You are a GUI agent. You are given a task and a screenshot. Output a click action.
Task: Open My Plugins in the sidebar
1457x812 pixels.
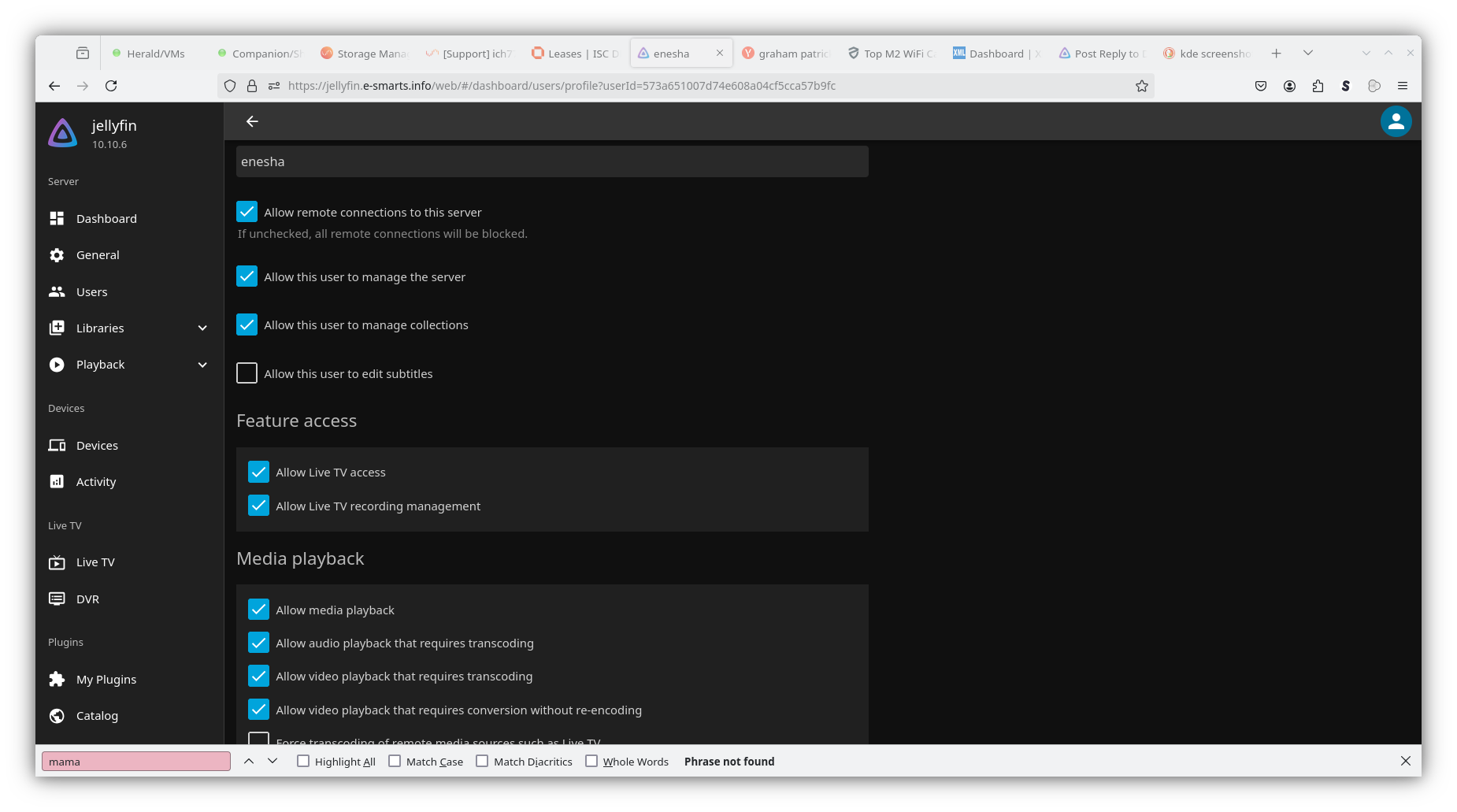coord(106,680)
